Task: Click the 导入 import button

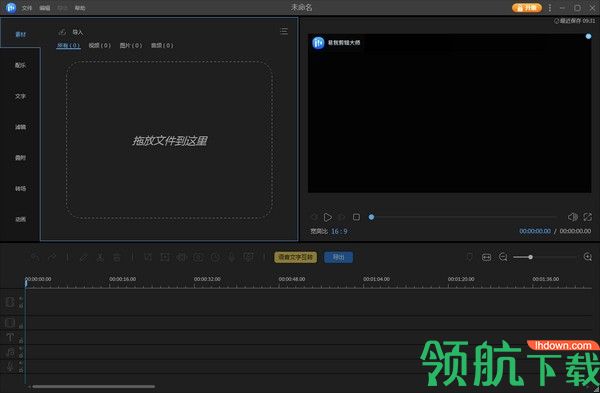Action: (78, 32)
